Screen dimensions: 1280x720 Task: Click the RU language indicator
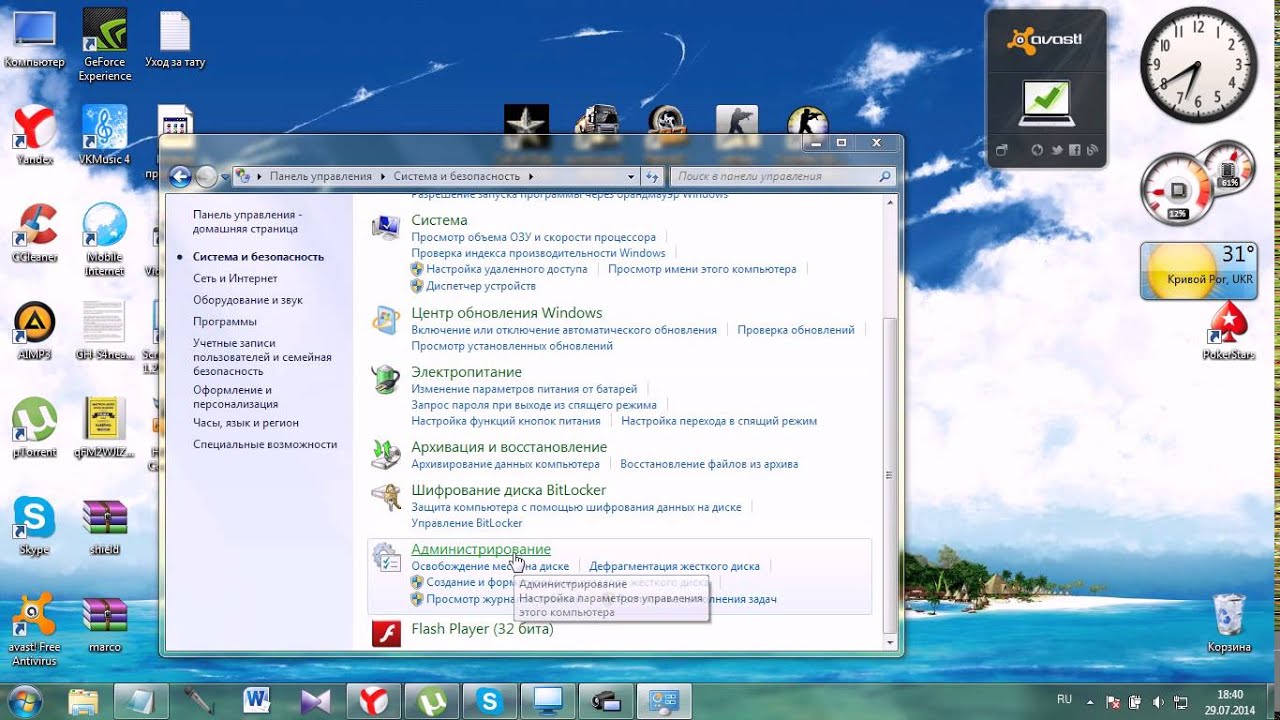pos(1065,700)
